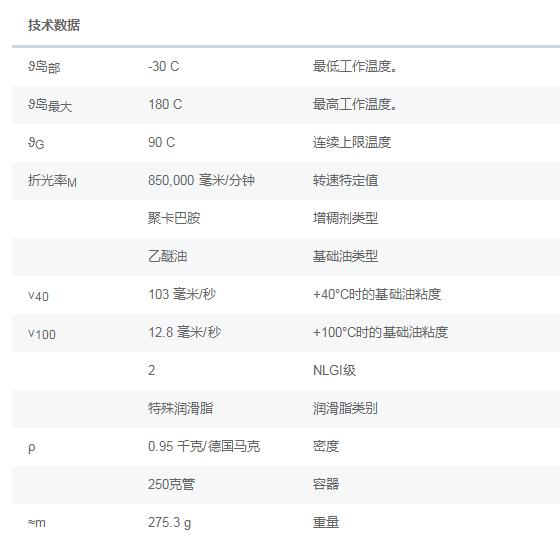Click the 增稠剂类型 label
Viewport: 560px width, 558px height.
tap(345, 218)
